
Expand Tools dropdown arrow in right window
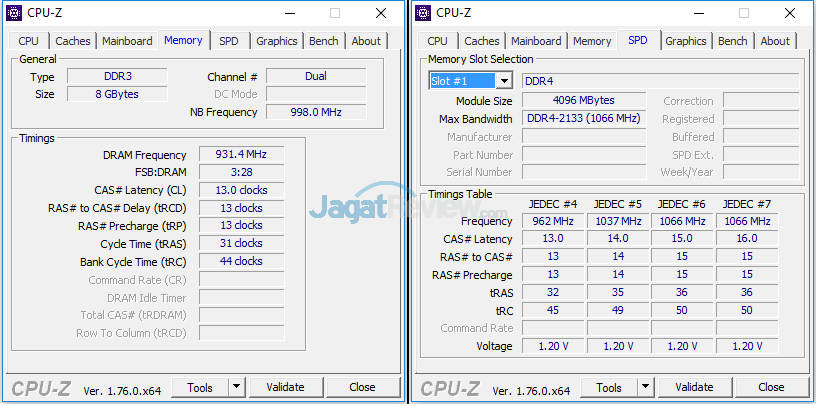[x=645, y=387]
